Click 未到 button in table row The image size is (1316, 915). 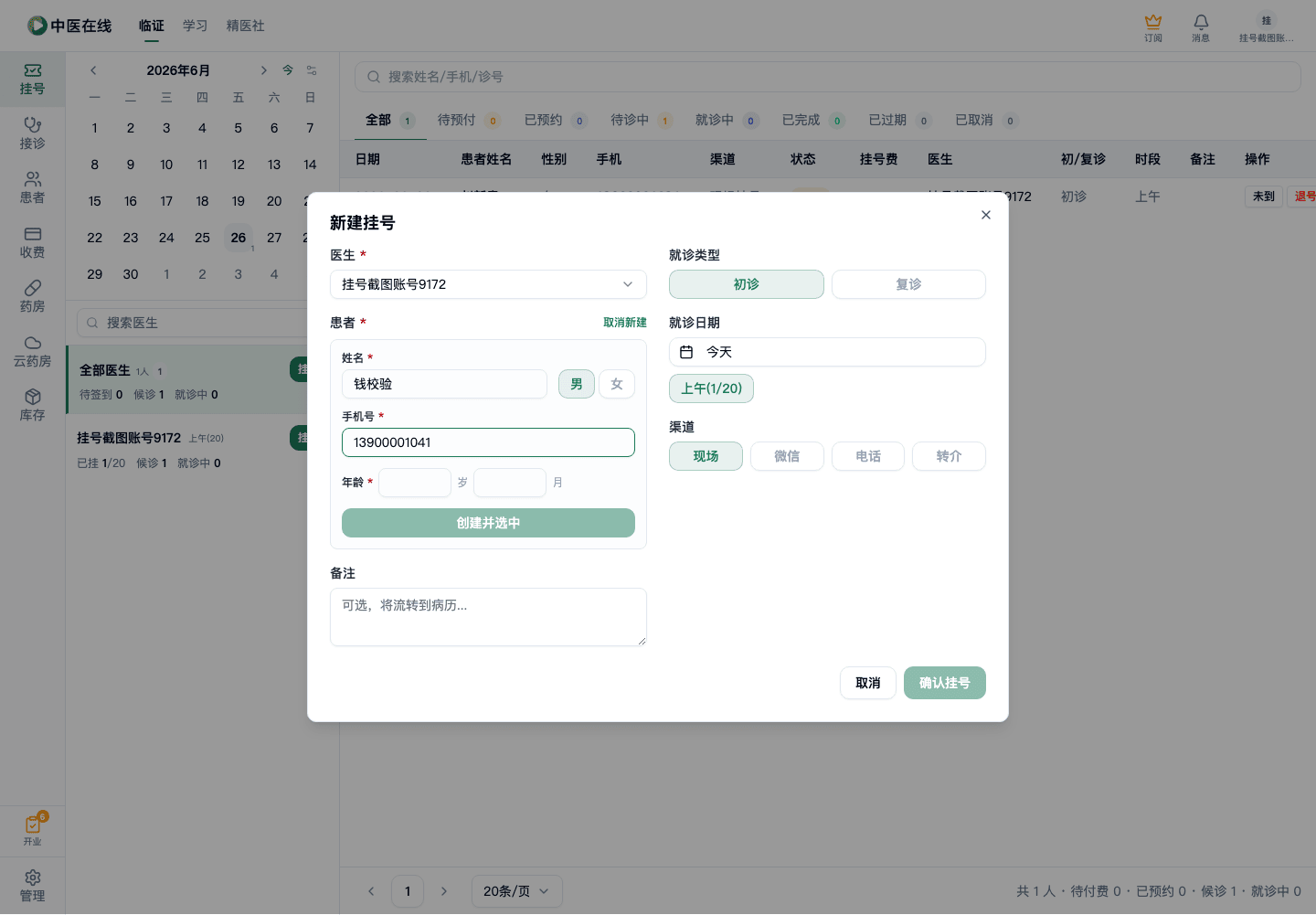pyautogui.click(x=1264, y=197)
